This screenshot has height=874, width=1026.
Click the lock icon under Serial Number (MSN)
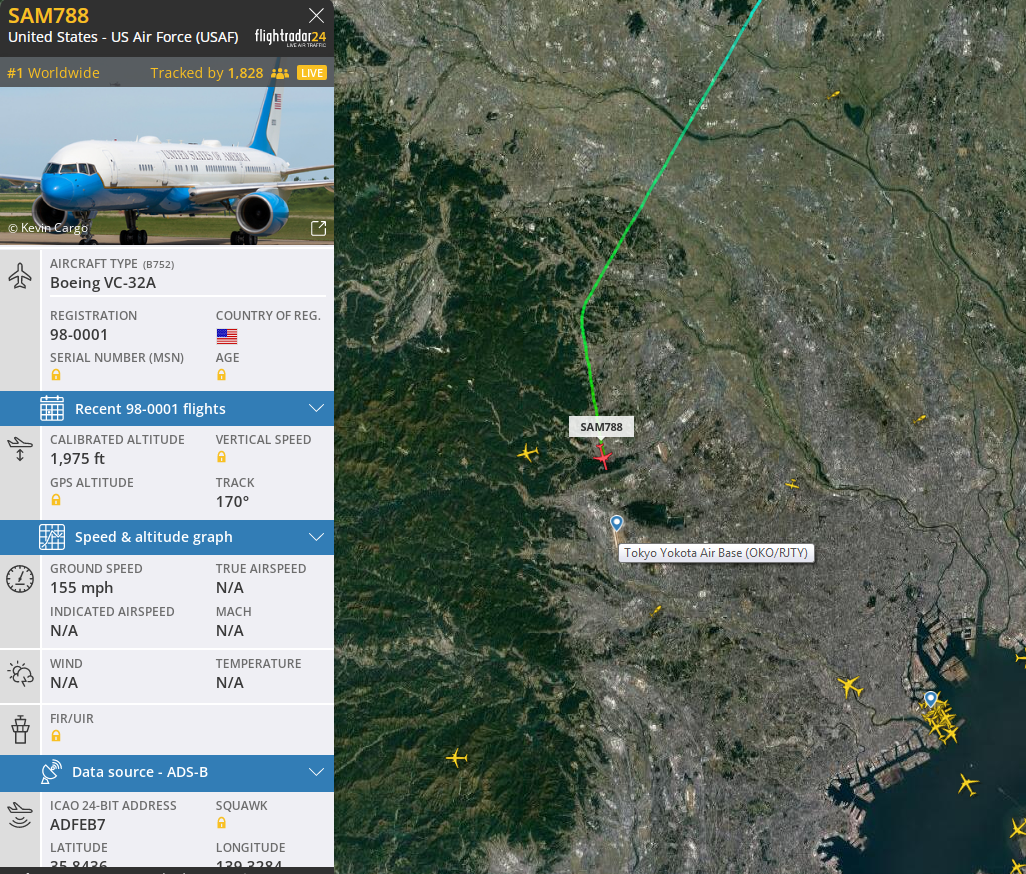tap(56, 375)
